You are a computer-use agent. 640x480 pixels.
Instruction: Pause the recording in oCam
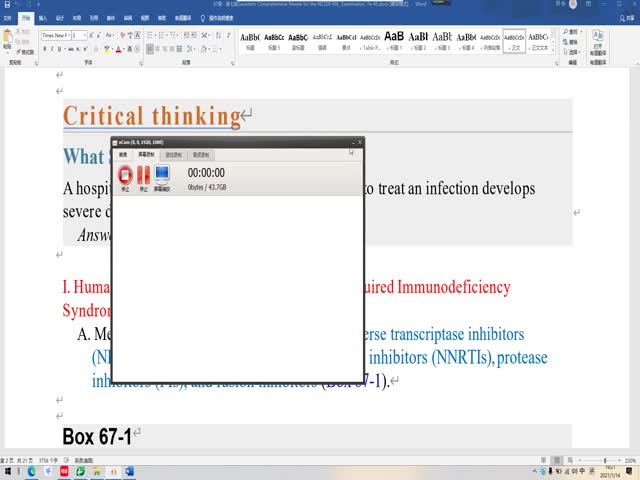click(x=144, y=178)
